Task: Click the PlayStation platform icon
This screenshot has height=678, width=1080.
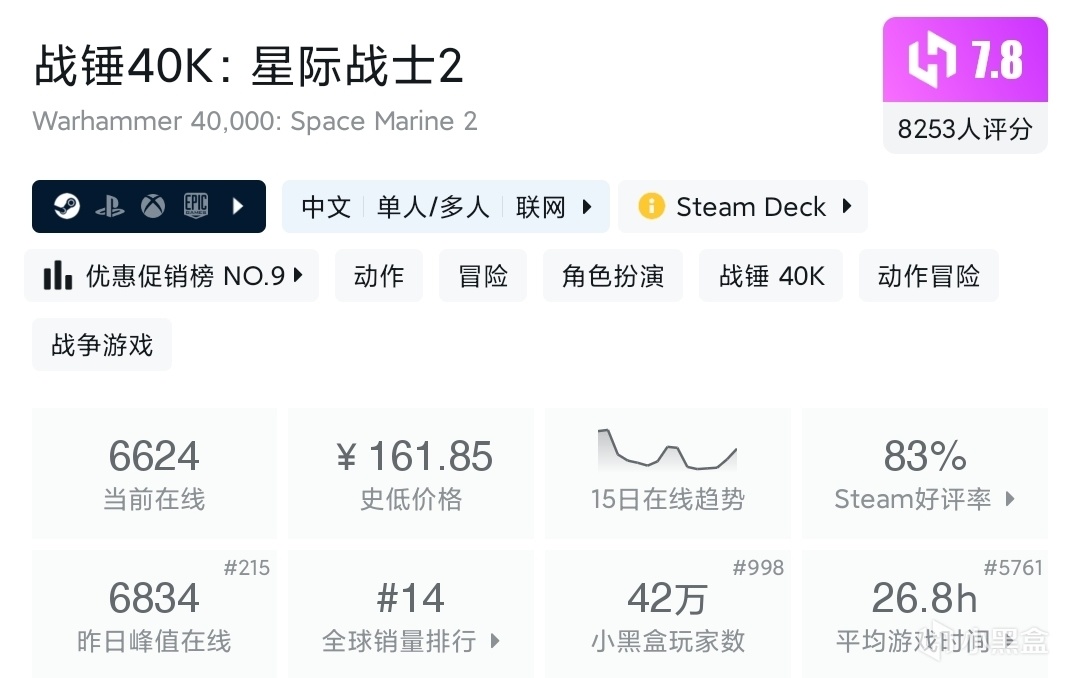Action: point(110,207)
